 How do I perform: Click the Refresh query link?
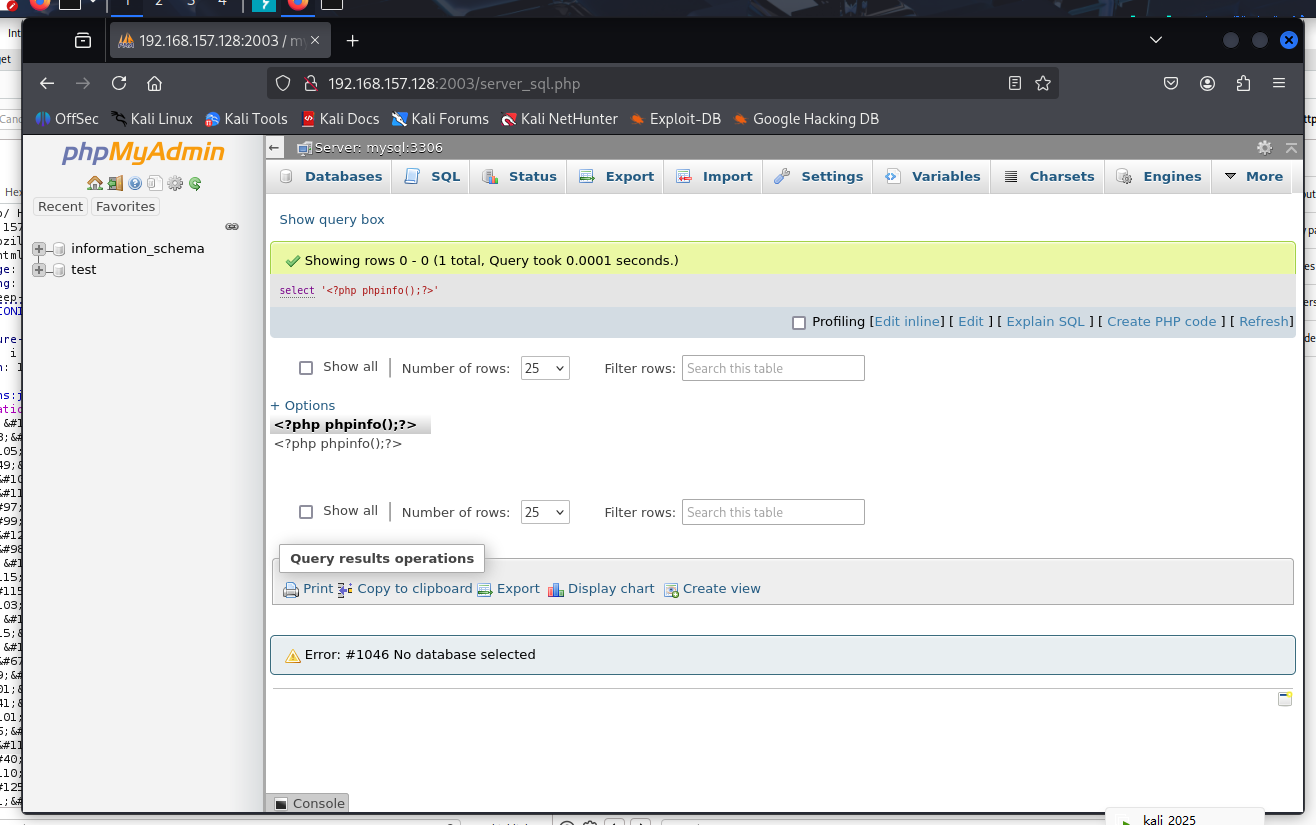pyautogui.click(x=1264, y=322)
